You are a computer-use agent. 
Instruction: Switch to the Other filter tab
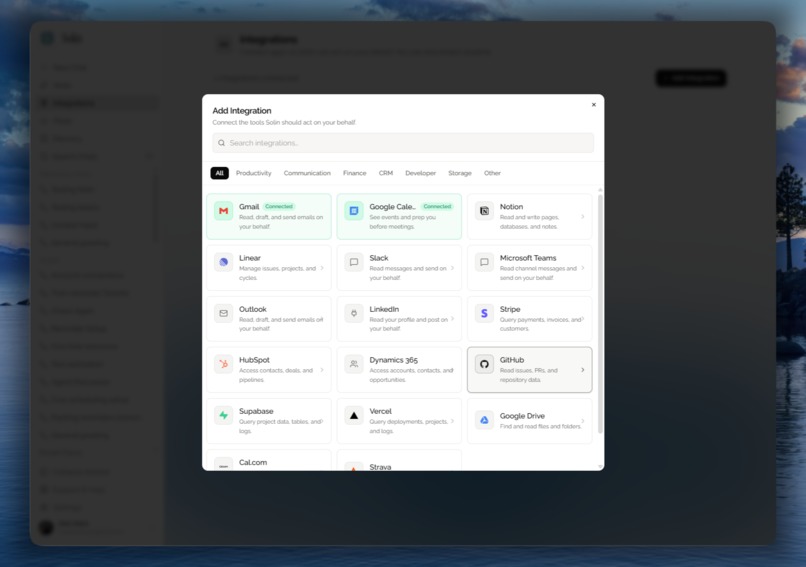point(492,173)
